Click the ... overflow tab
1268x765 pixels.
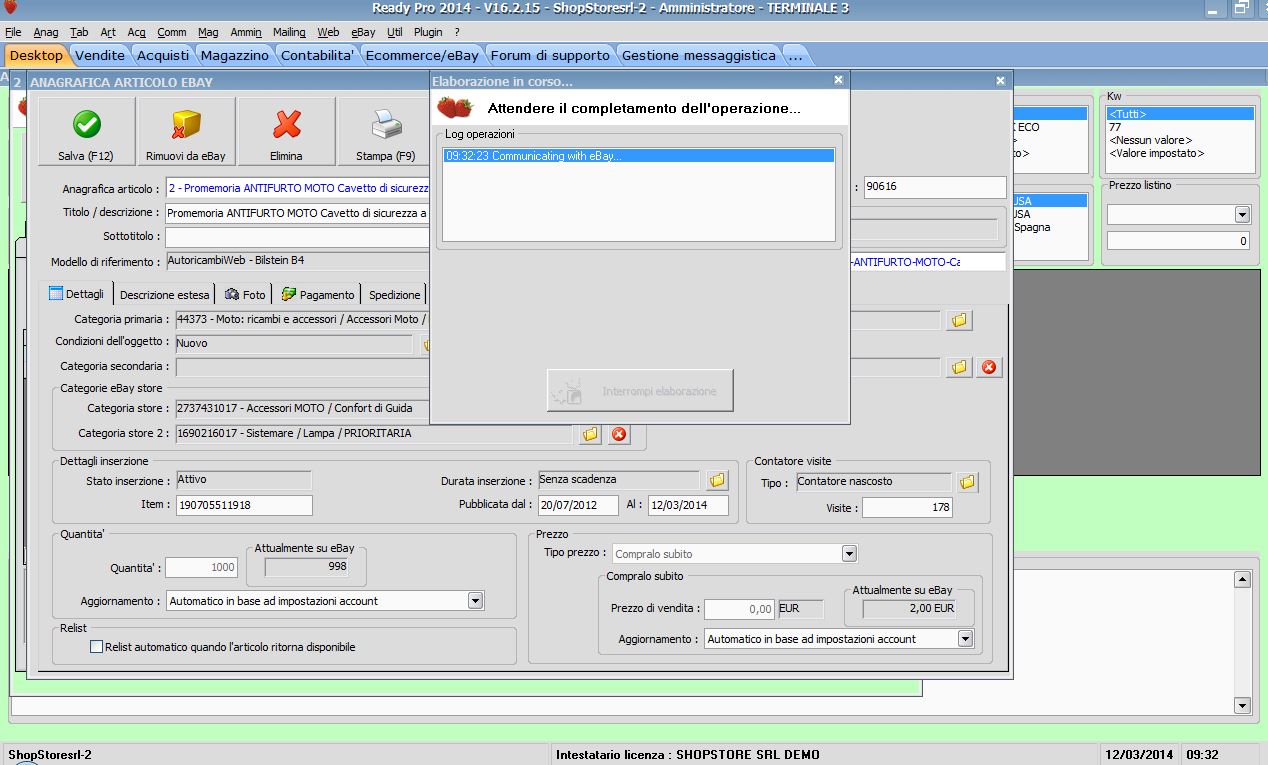pyautogui.click(x=795, y=55)
